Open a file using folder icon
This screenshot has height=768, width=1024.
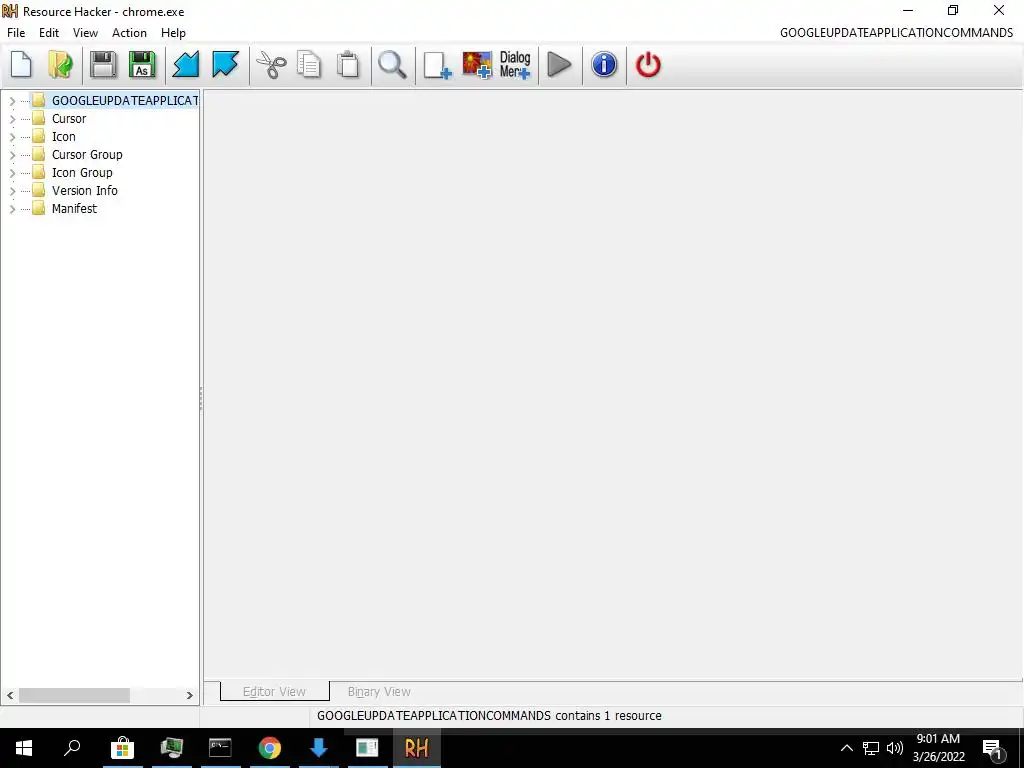point(60,65)
